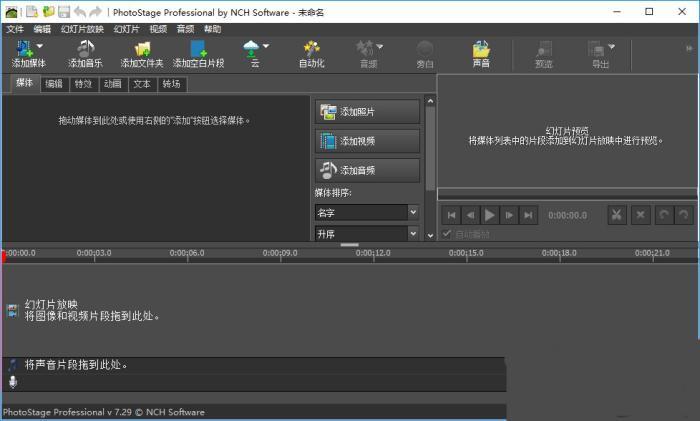Click the 预览 toolbar icon
The image size is (700, 421).
coord(543,49)
